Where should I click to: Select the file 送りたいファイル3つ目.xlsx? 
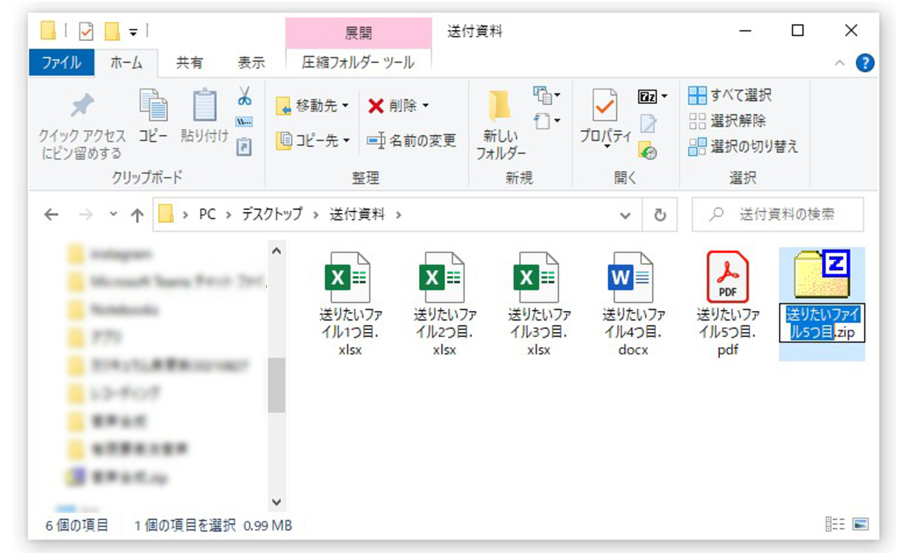point(539,304)
